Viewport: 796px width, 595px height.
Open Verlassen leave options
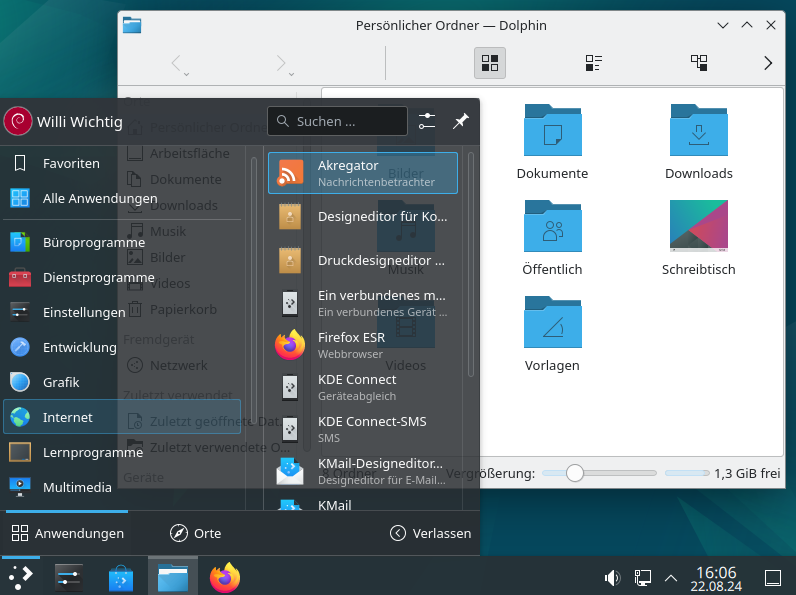(x=430, y=533)
